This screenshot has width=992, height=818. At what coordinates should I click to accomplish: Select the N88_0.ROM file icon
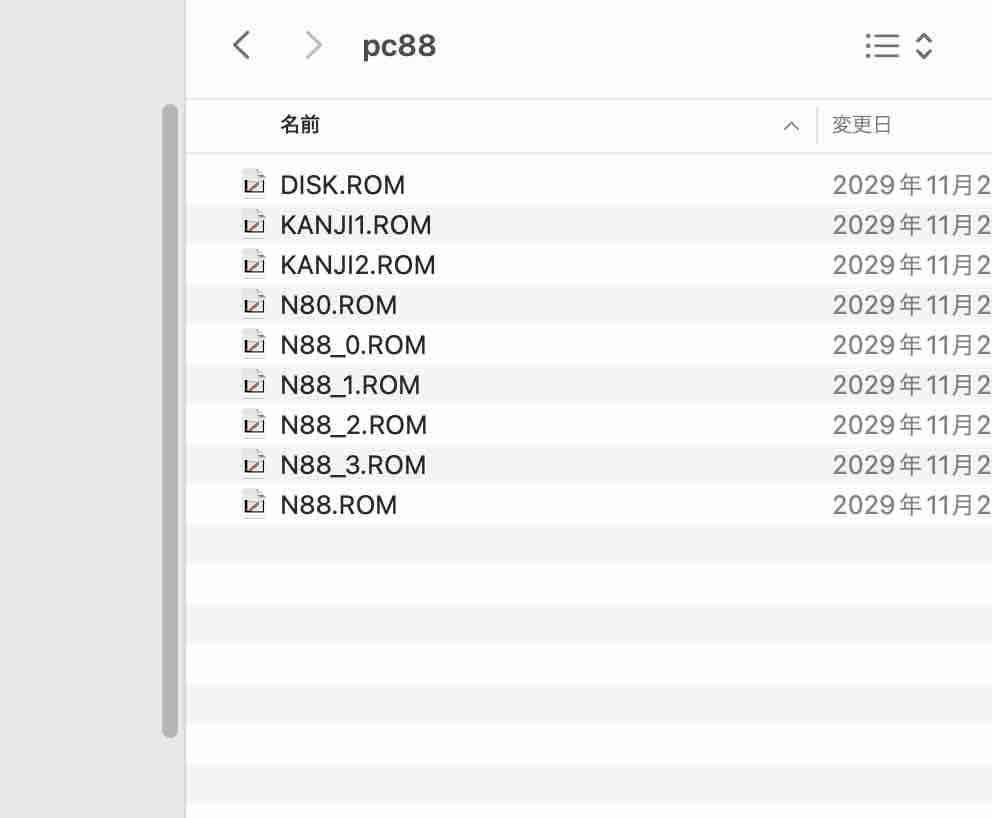[254, 345]
